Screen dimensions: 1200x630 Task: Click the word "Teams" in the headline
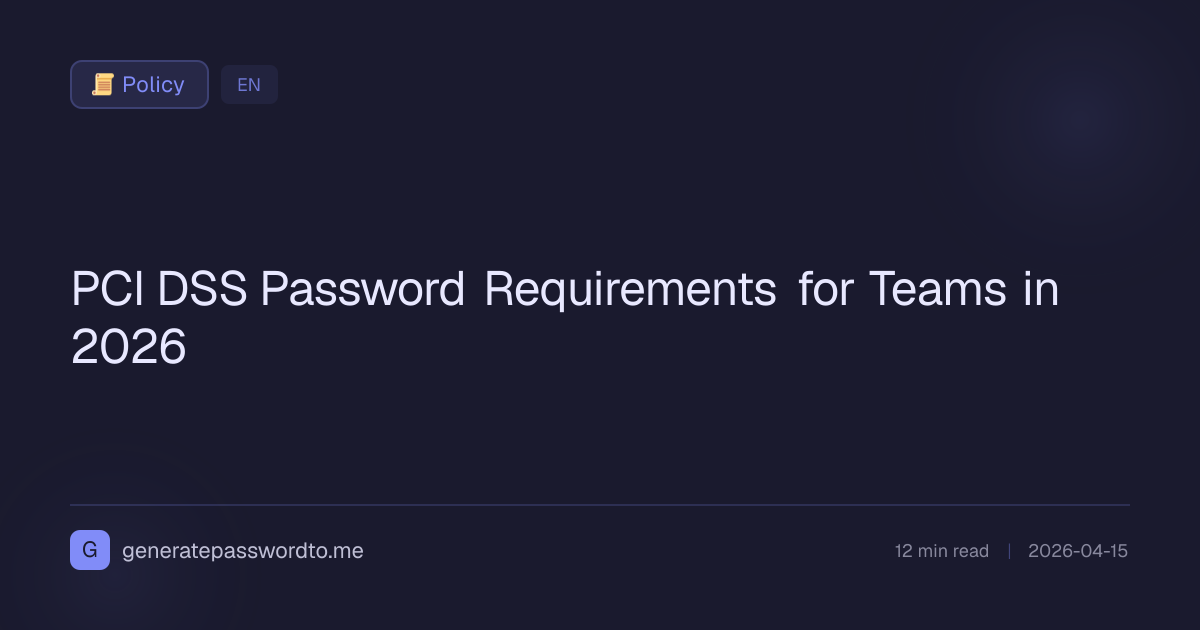(937, 290)
